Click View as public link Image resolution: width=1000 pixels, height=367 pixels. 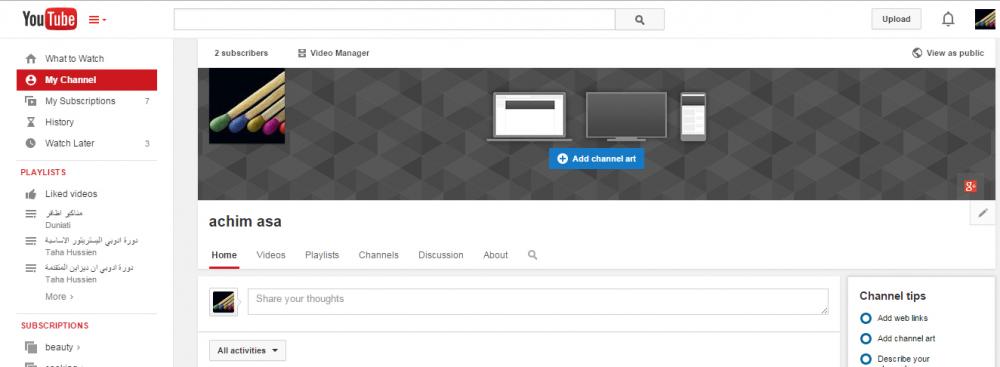[x=948, y=53]
